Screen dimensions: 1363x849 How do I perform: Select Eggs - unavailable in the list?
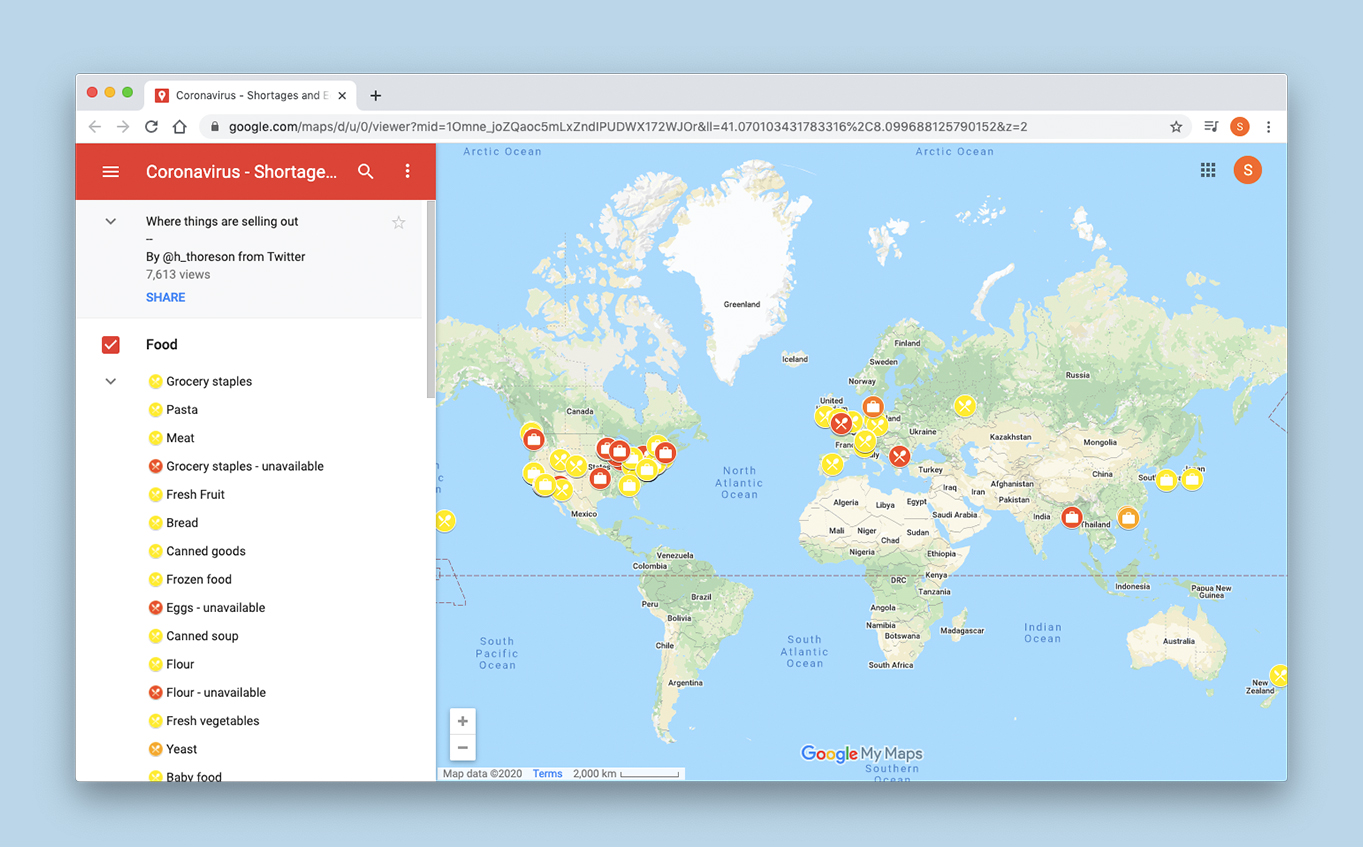215,608
